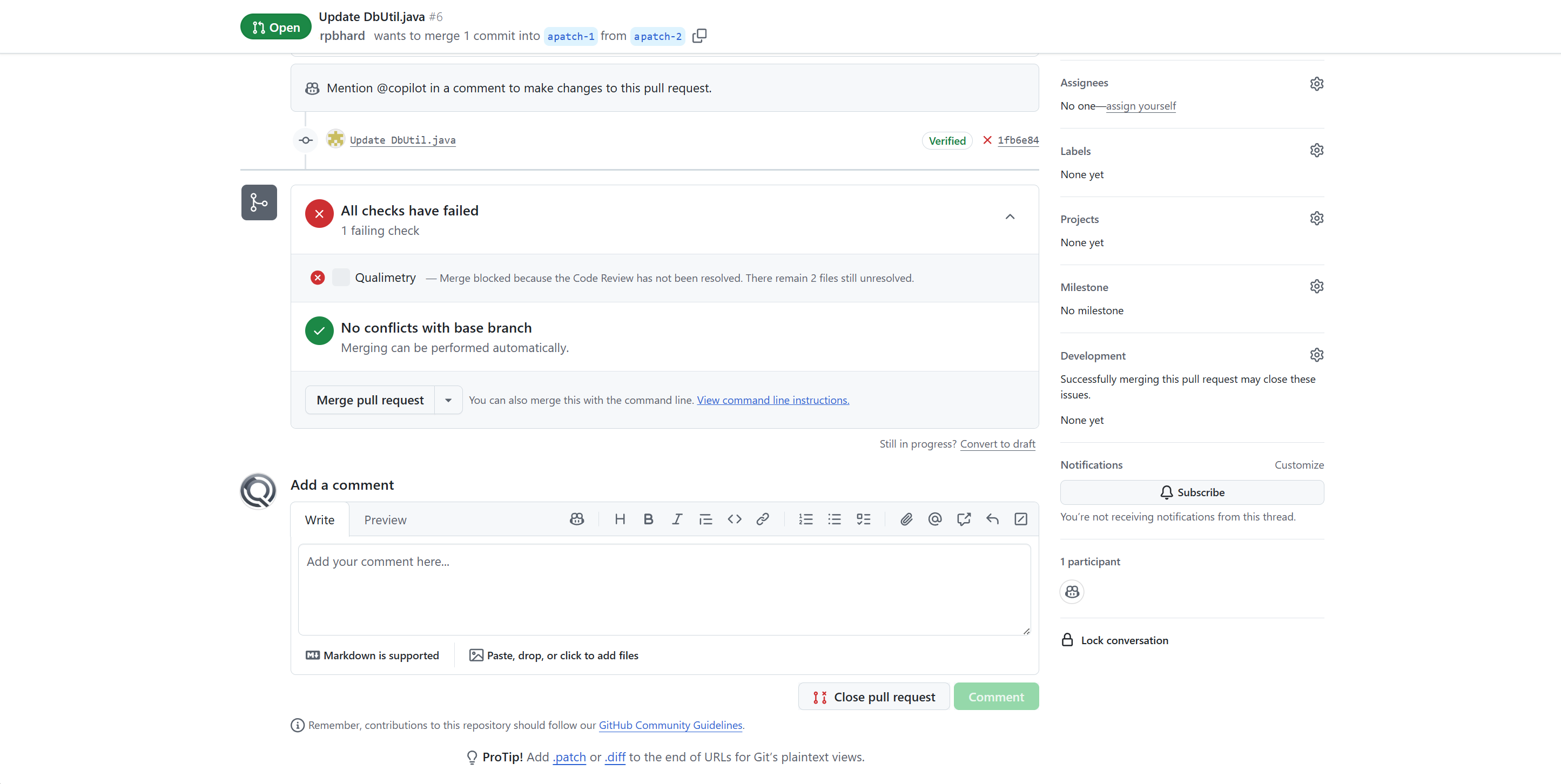
Task: Attach a file to the comment
Action: coord(906,519)
